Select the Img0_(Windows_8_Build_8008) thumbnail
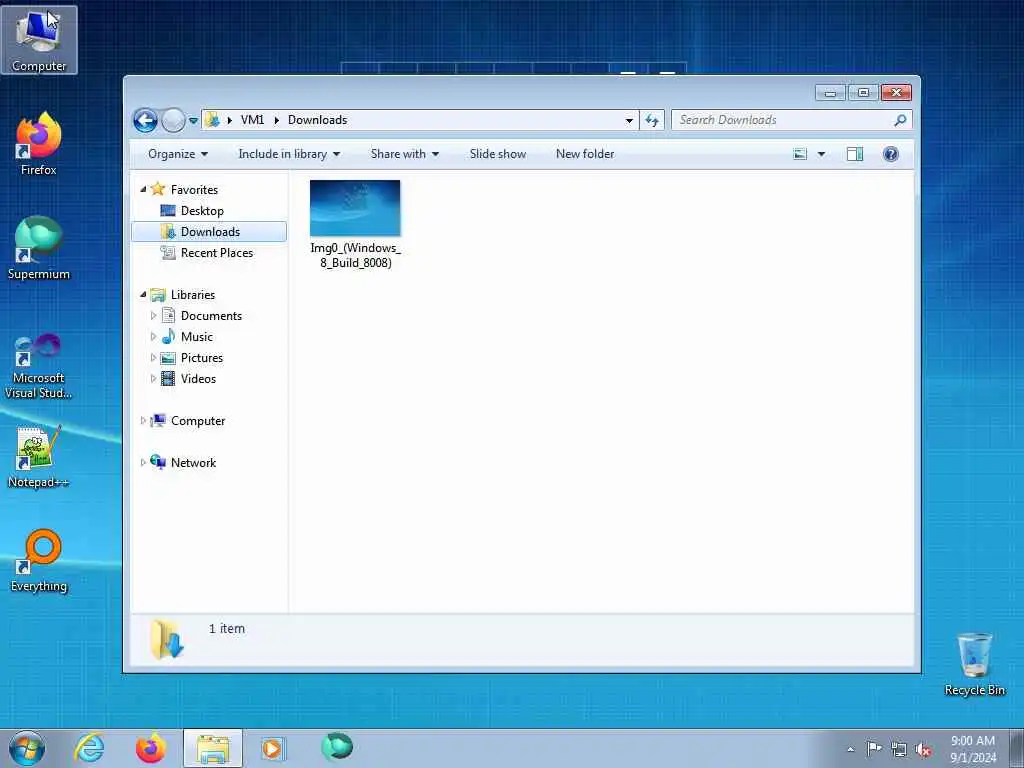The image size is (1024, 768). coord(355,208)
